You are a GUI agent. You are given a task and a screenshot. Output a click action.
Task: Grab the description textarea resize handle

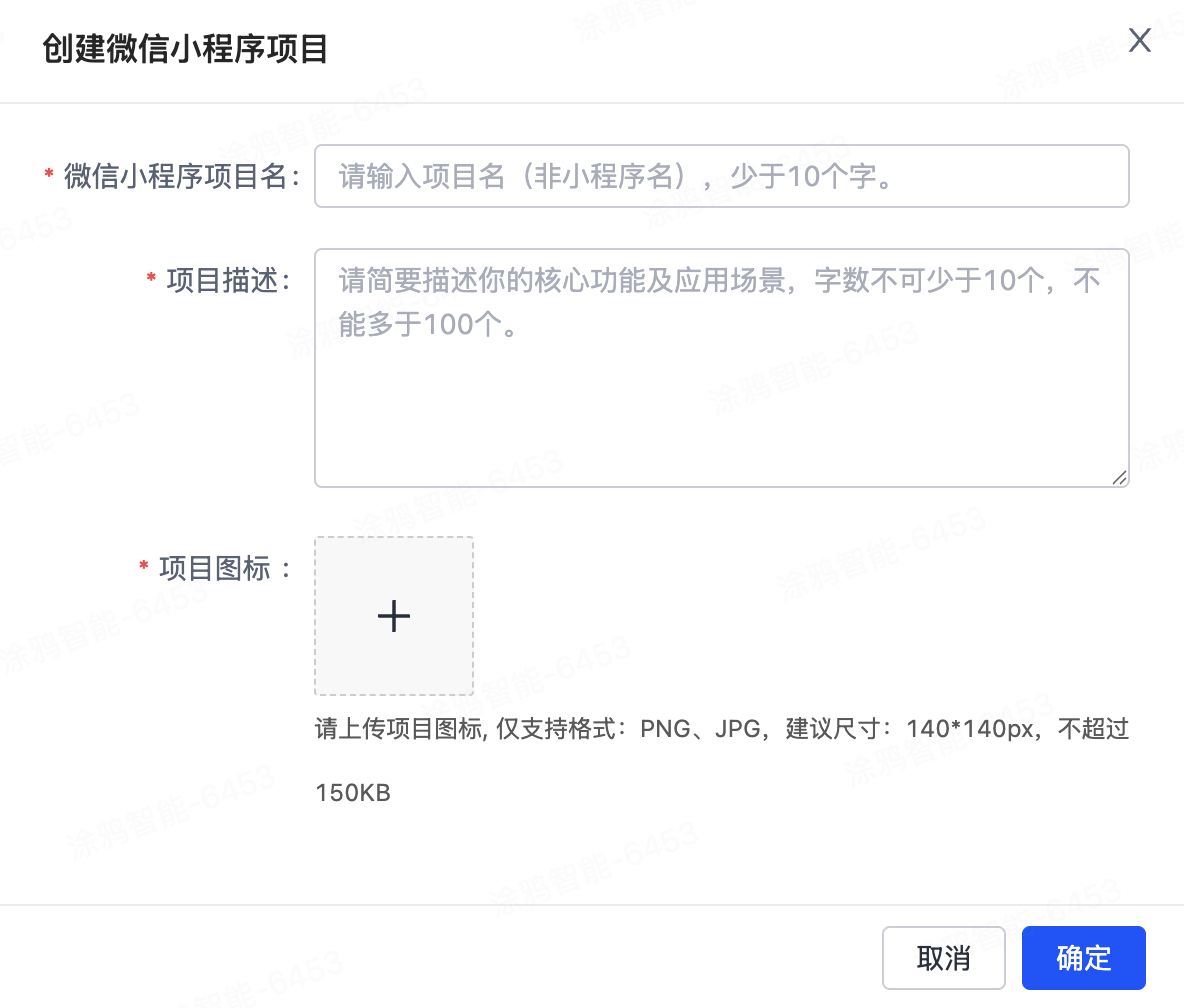pyautogui.click(x=1119, y=477)
